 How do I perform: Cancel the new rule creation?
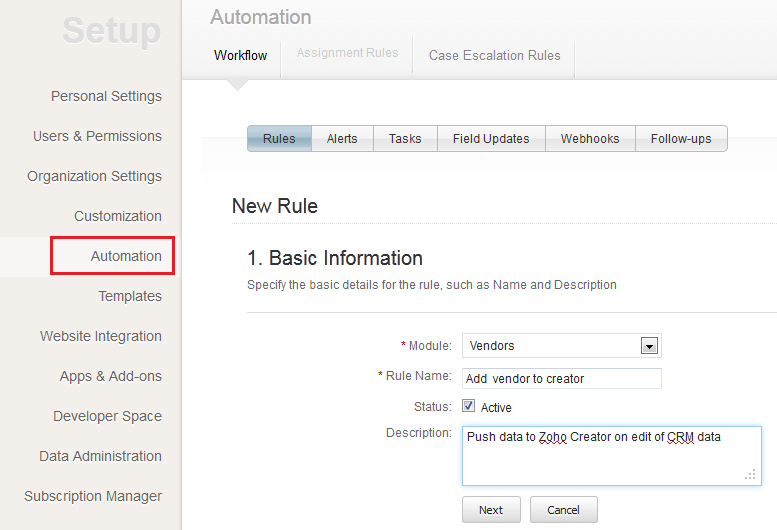[563, 510]
